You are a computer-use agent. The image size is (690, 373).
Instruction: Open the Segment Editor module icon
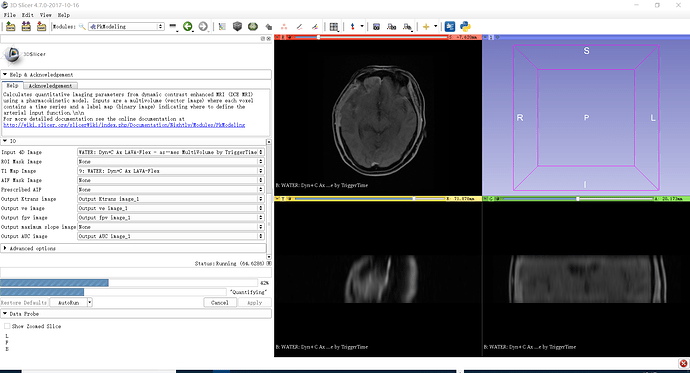pyautogui.click(x=299, y=27)
